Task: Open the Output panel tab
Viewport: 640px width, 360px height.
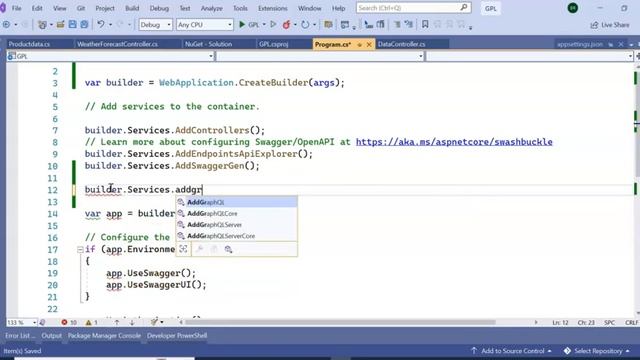Action: pos(51,336)
